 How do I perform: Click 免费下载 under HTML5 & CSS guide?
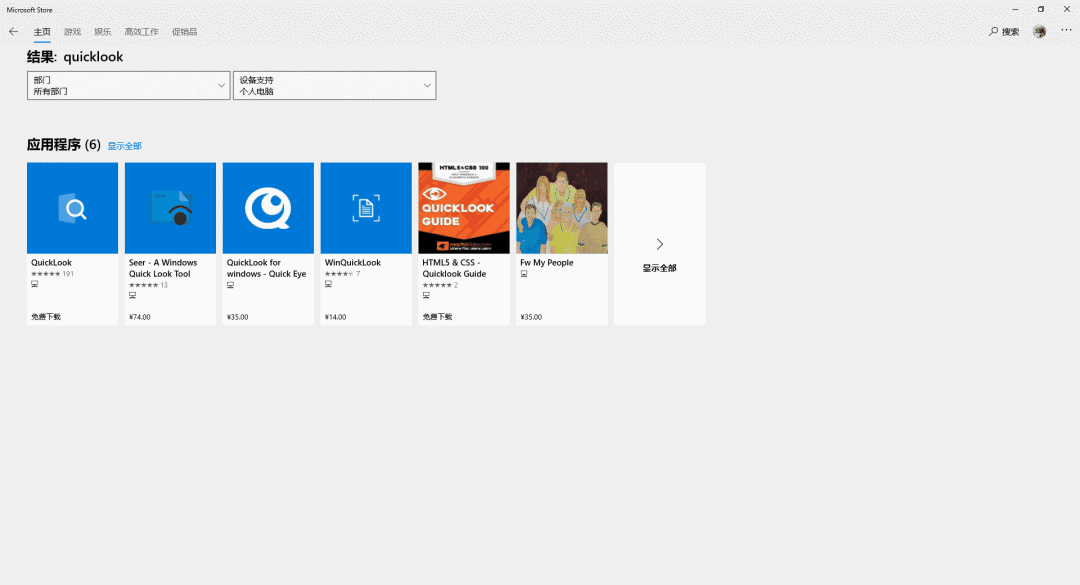(437, 317)
